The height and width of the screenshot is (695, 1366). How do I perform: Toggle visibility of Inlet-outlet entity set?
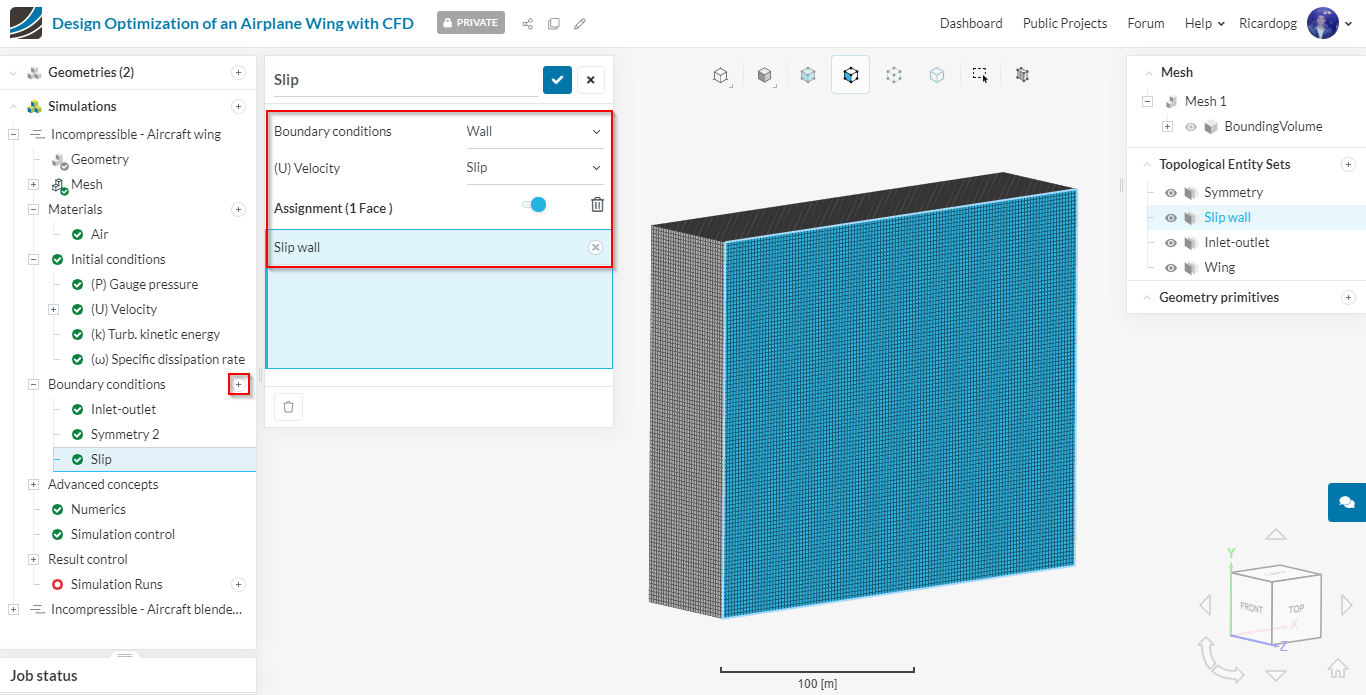(1171, 242)
